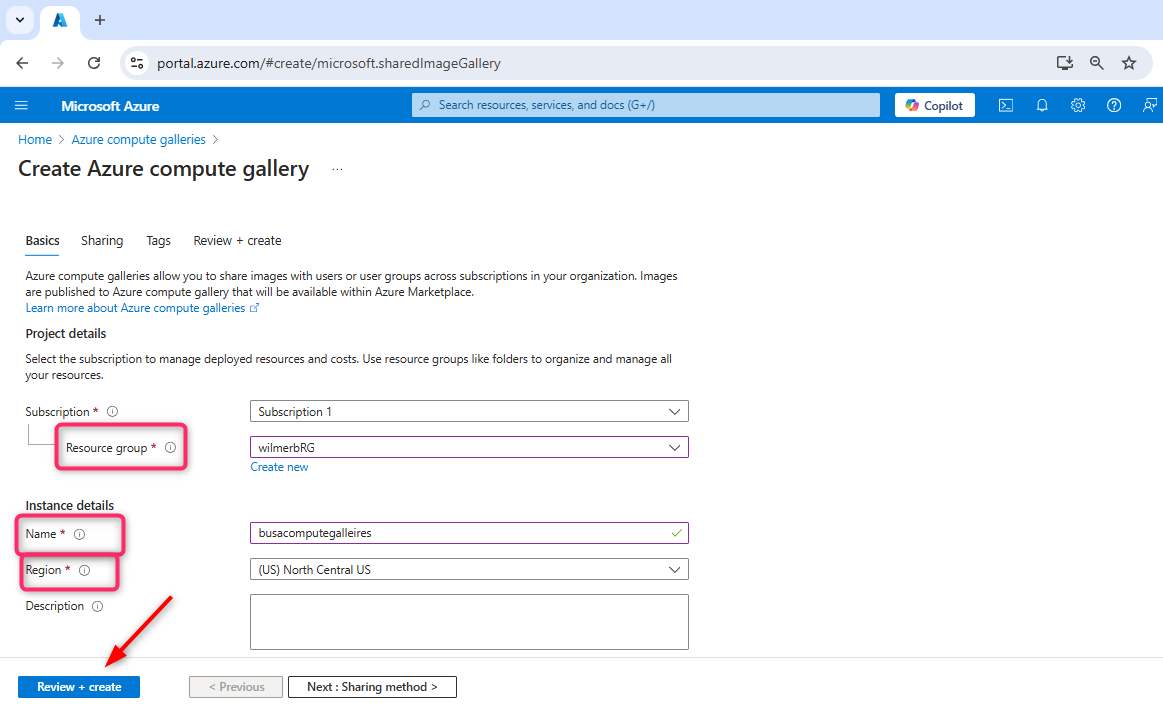Image resolution: width=1163 pixels, height=712 pixels.
Task: Switch to the Tags tab
Action: (158, 240)
